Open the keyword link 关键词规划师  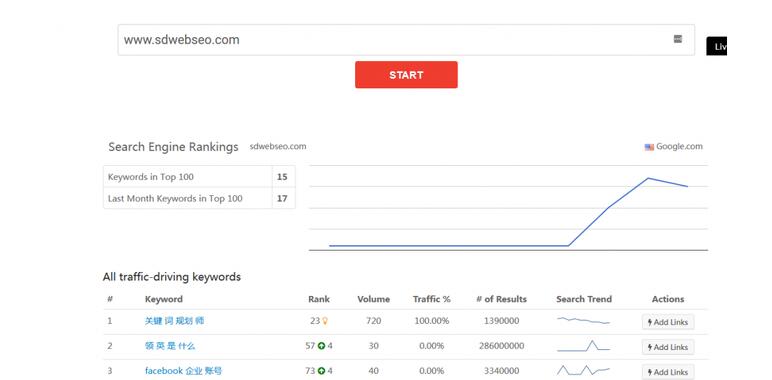[x=174, y=321]
